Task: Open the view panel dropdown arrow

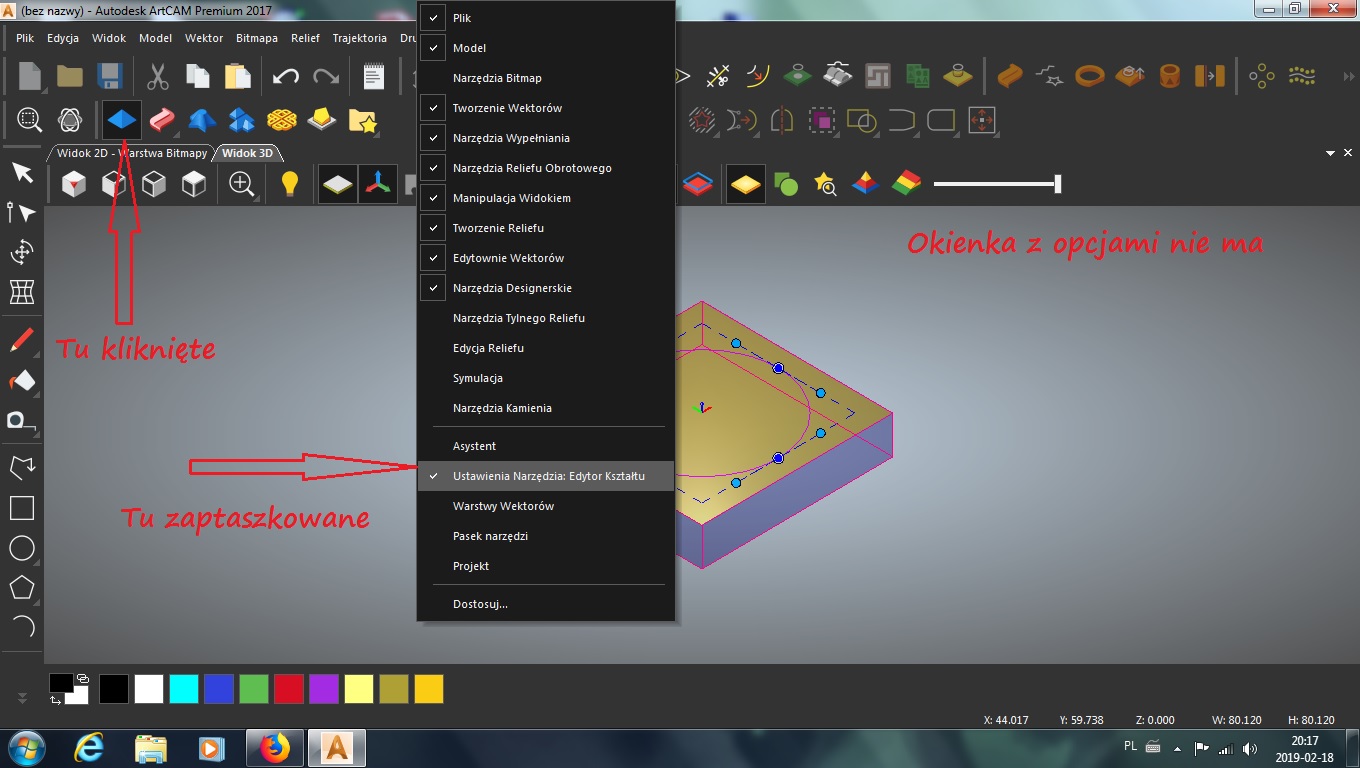Action: click(x=1331, y=153)
